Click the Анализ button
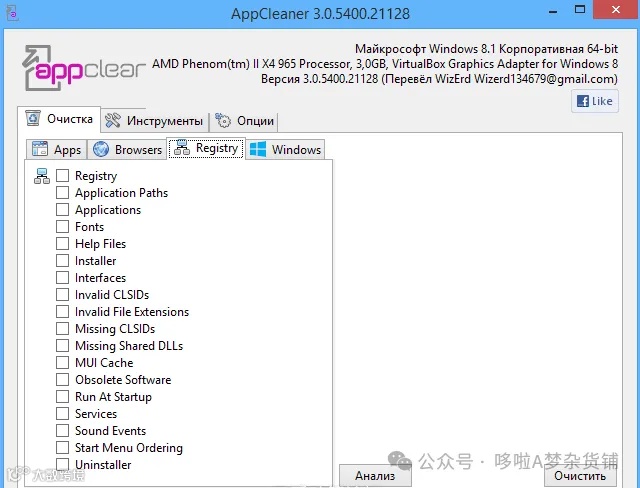The height and width of the screenshot is (488, 640). pyautogui.click(x=375, y=475)
